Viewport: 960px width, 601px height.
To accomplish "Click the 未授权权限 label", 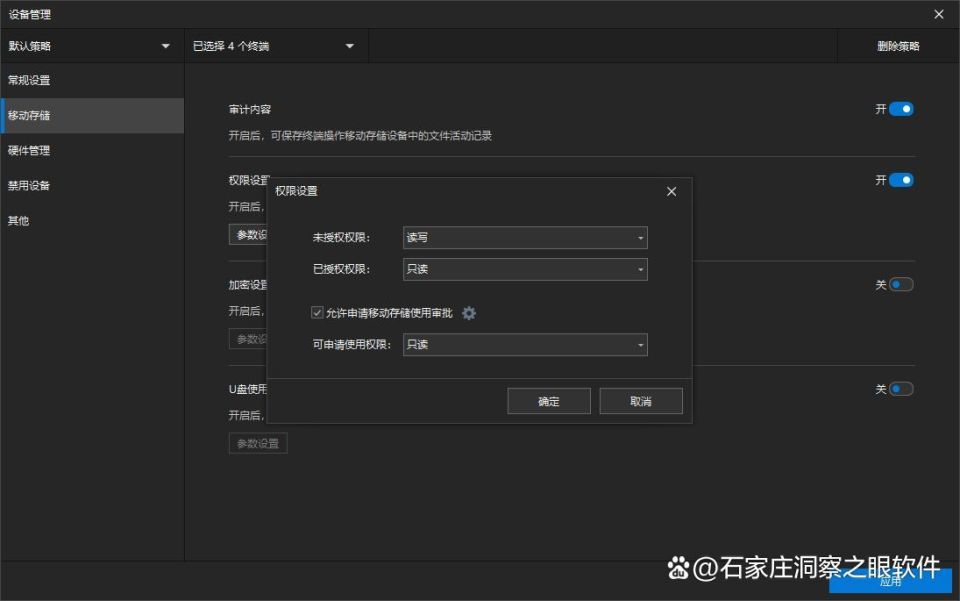I will click(341, 237).
